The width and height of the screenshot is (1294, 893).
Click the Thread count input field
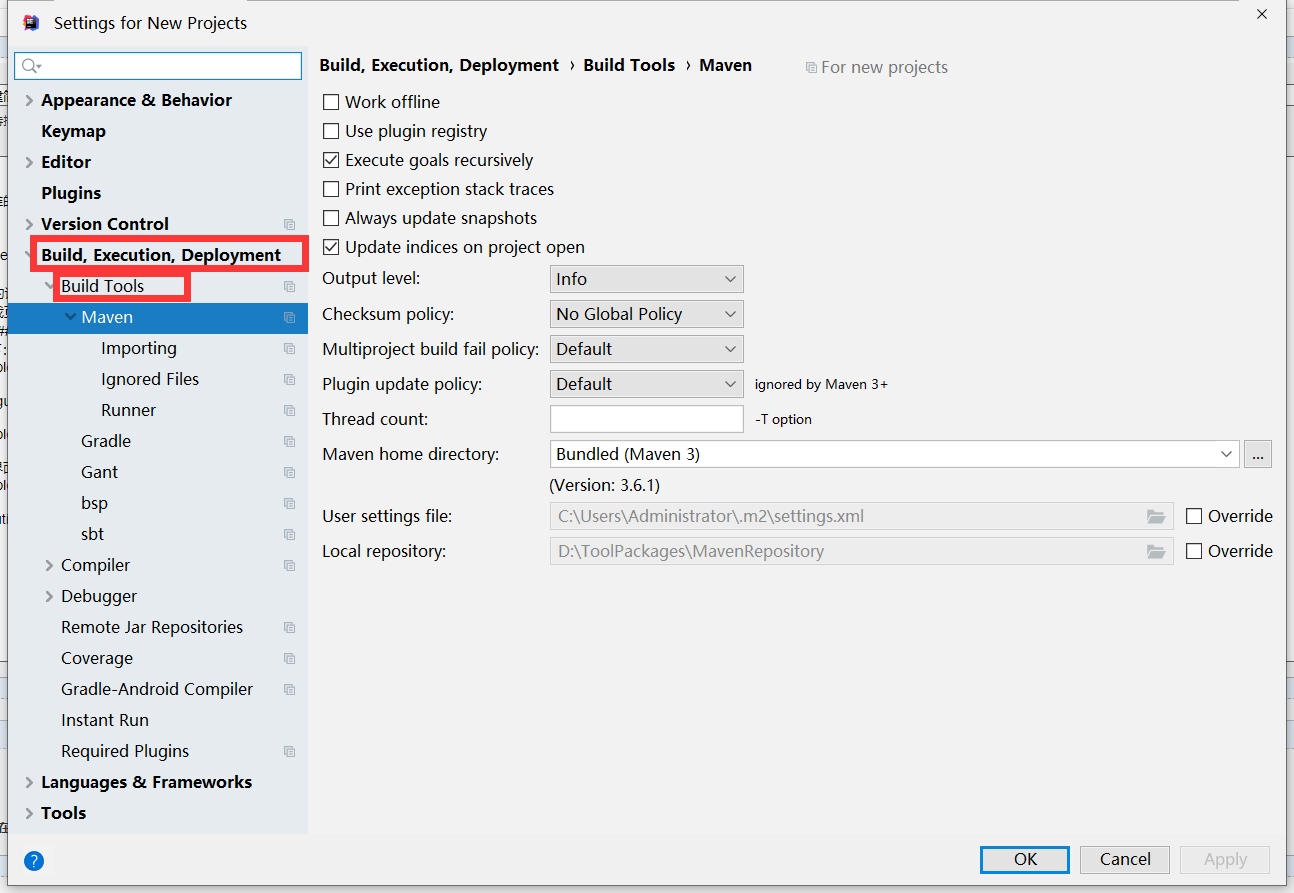click(646, 419)
